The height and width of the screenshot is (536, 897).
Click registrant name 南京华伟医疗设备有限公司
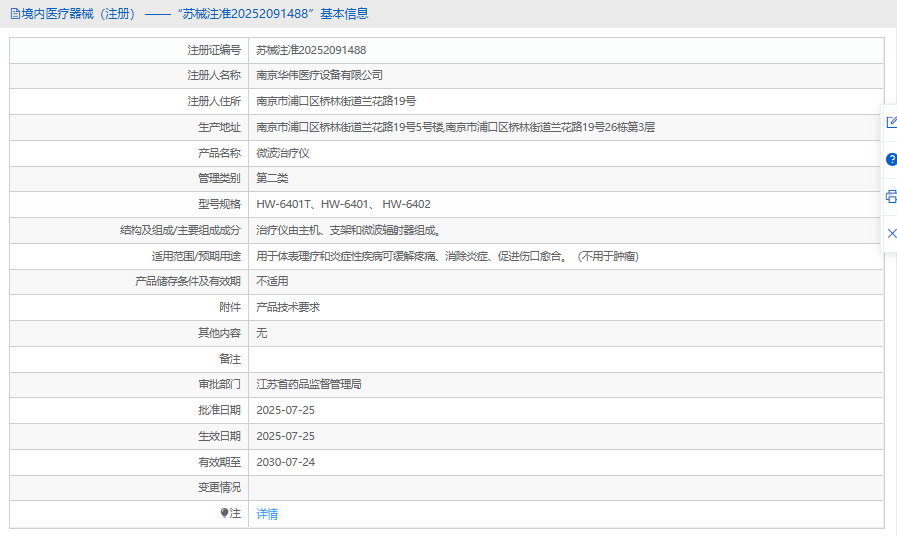[x=319, y=75]
